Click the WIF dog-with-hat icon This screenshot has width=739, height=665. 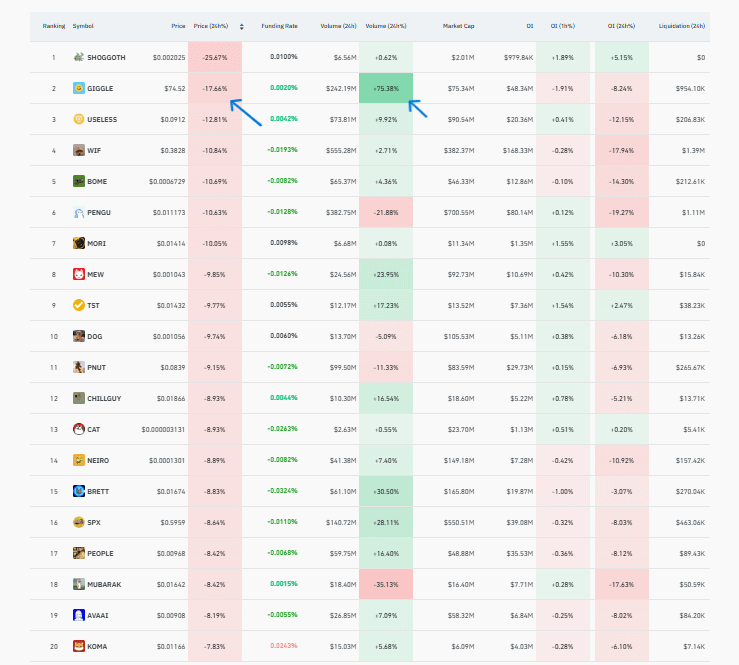tap(78, 150)
